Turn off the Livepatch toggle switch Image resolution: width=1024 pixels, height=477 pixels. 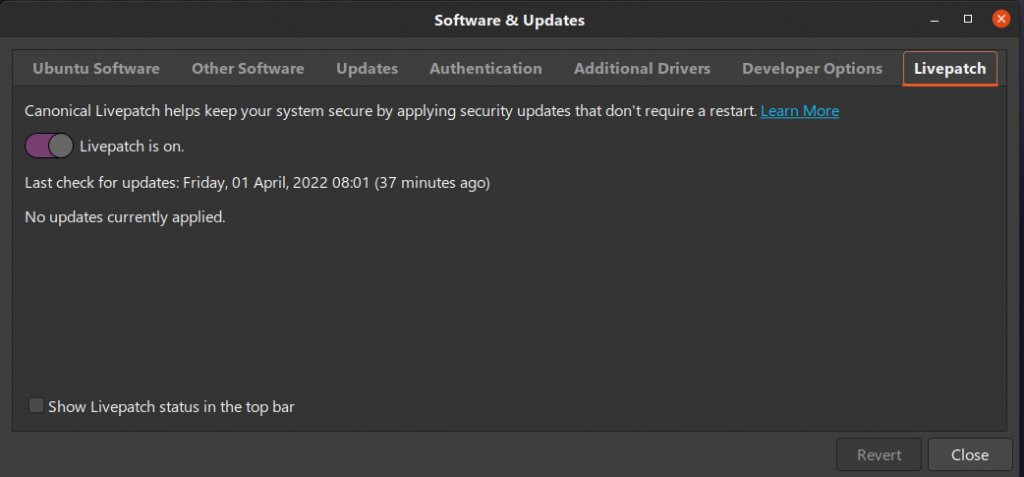click(49, 146)
